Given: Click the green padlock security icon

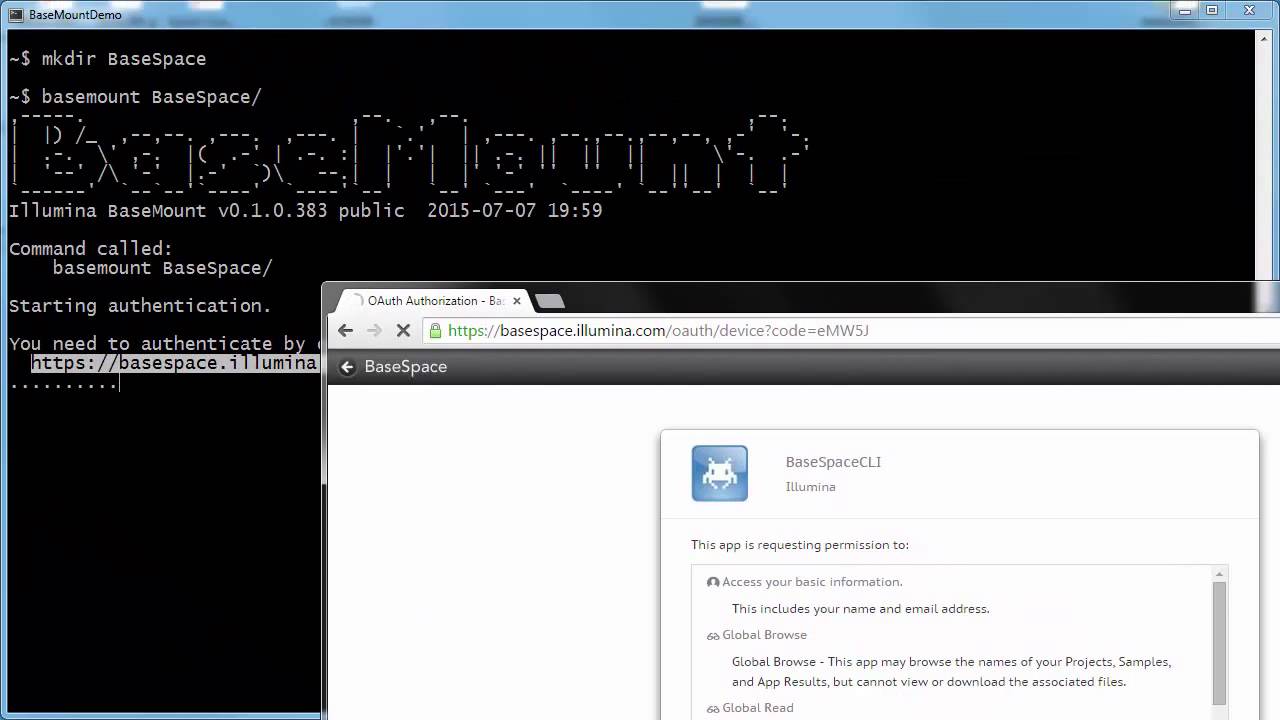Looking at the screenshot, I should [x=436, y=331].
